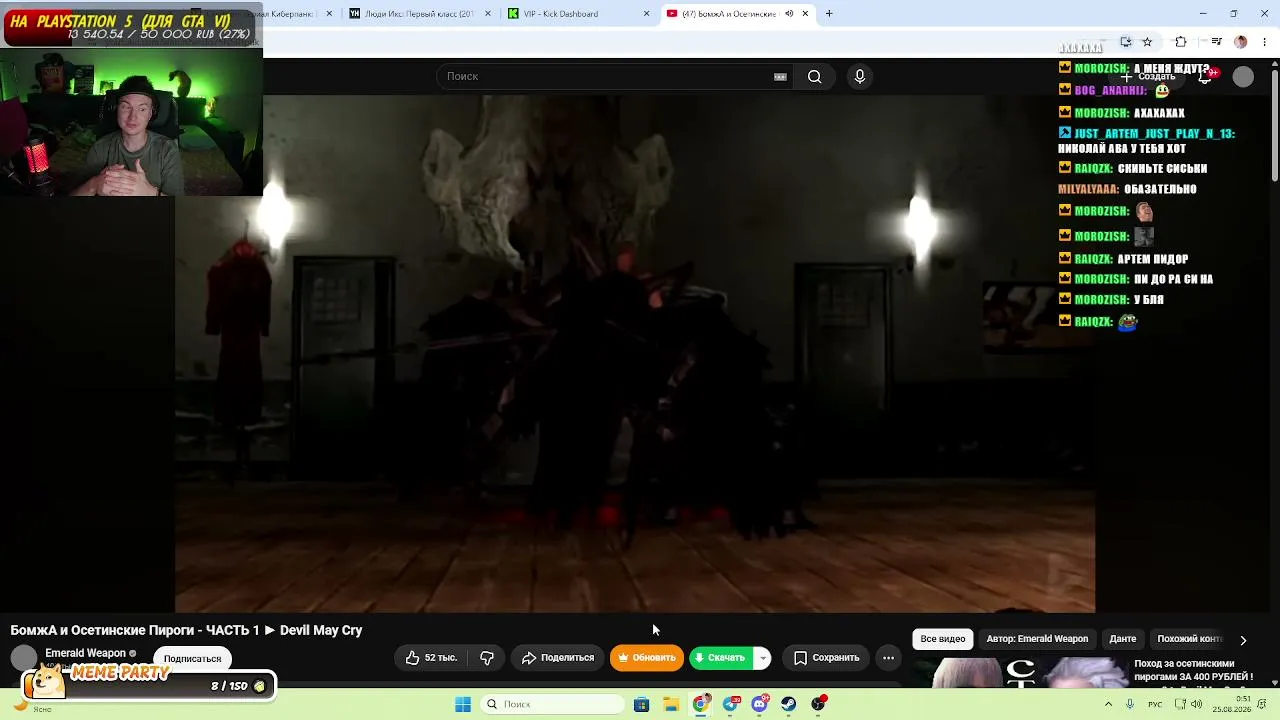Click the microphone icon in the system tray
Viewport: 1280px width, 720px height.
pos(1130,704)
